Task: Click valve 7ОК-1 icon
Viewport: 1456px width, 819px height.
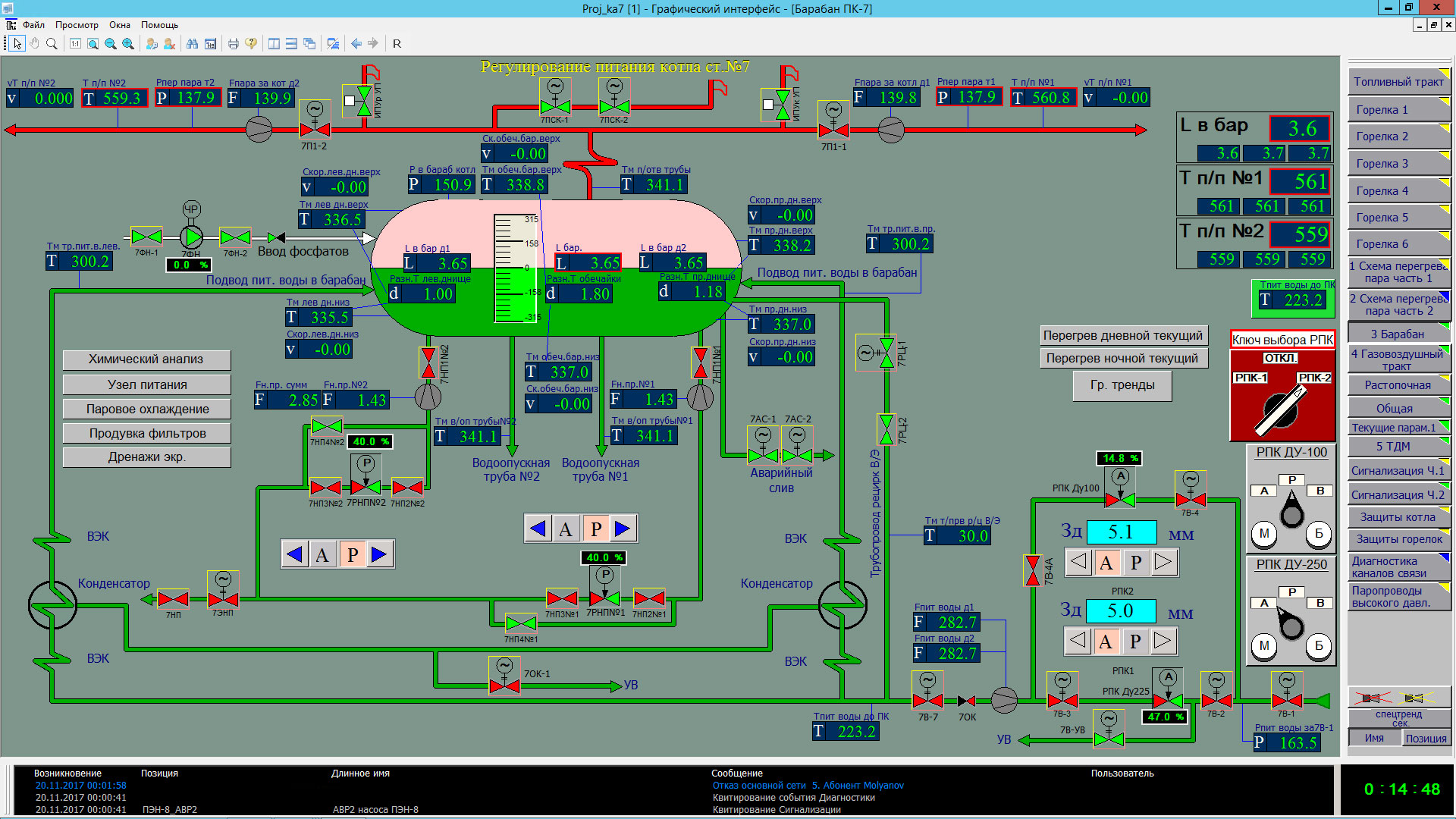Action: click(504, 676)
